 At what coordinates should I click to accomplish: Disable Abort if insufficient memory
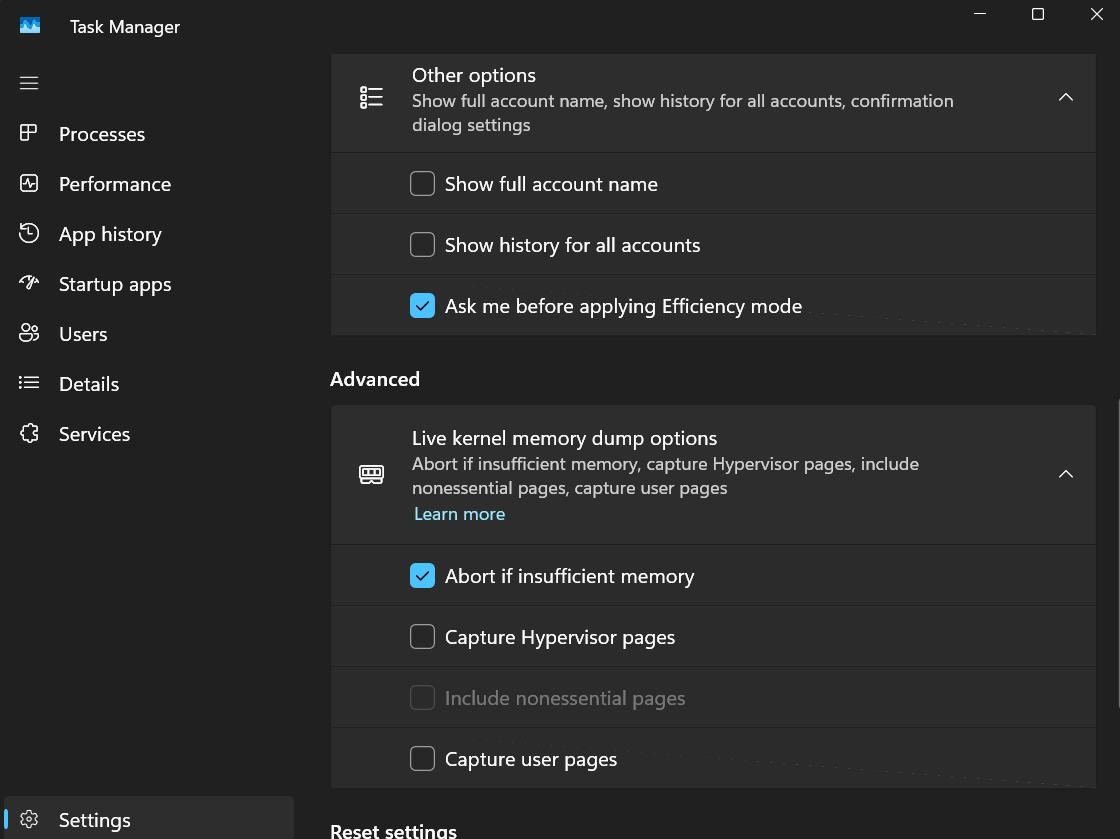click(x=422, y=575)
